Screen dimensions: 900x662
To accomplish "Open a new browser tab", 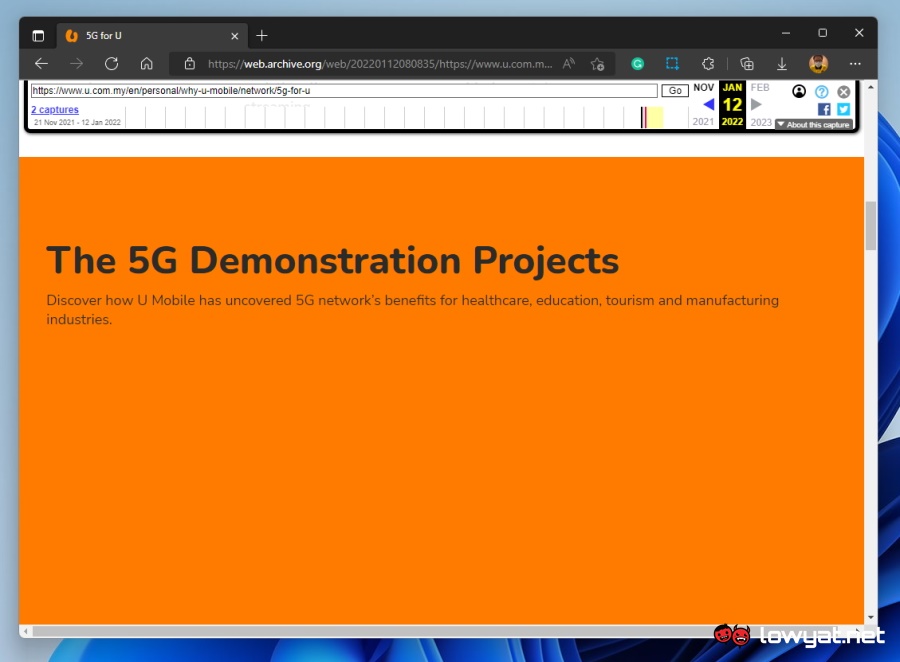I will (262, 35).
